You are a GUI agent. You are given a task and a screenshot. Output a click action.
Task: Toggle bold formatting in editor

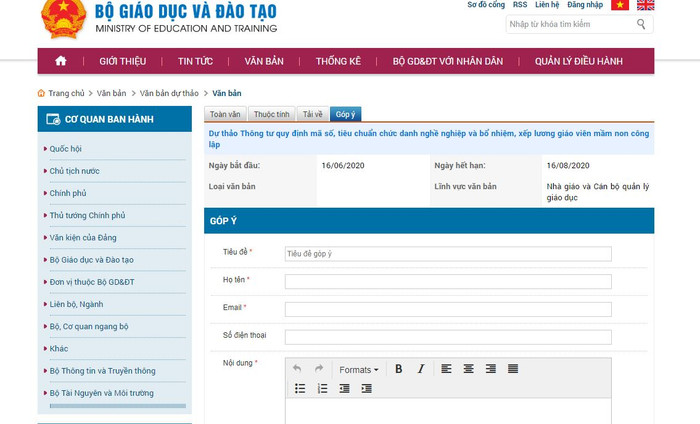pos(398,369)
